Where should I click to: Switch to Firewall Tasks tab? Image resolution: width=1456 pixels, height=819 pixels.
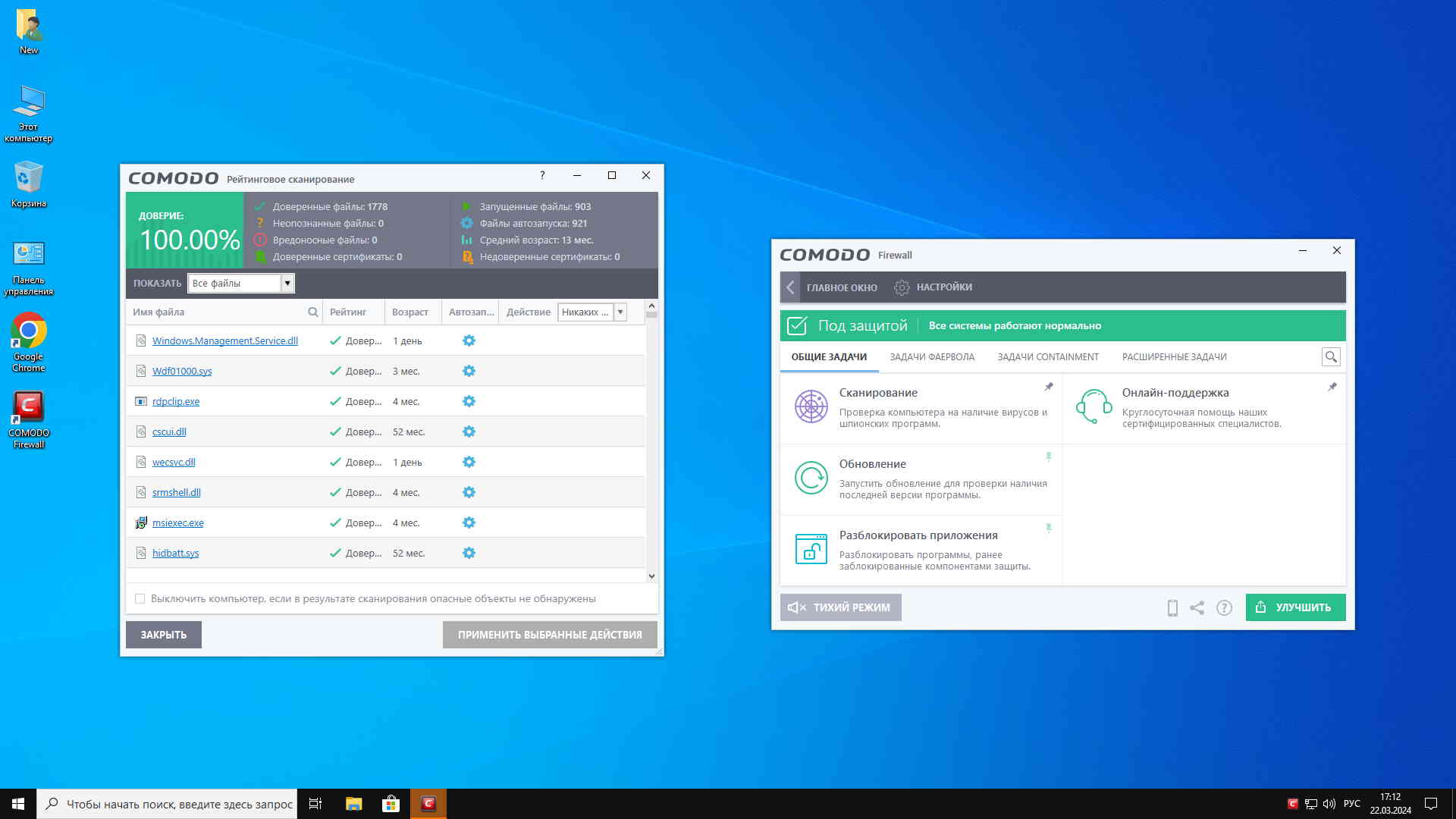tap(932, 357)
